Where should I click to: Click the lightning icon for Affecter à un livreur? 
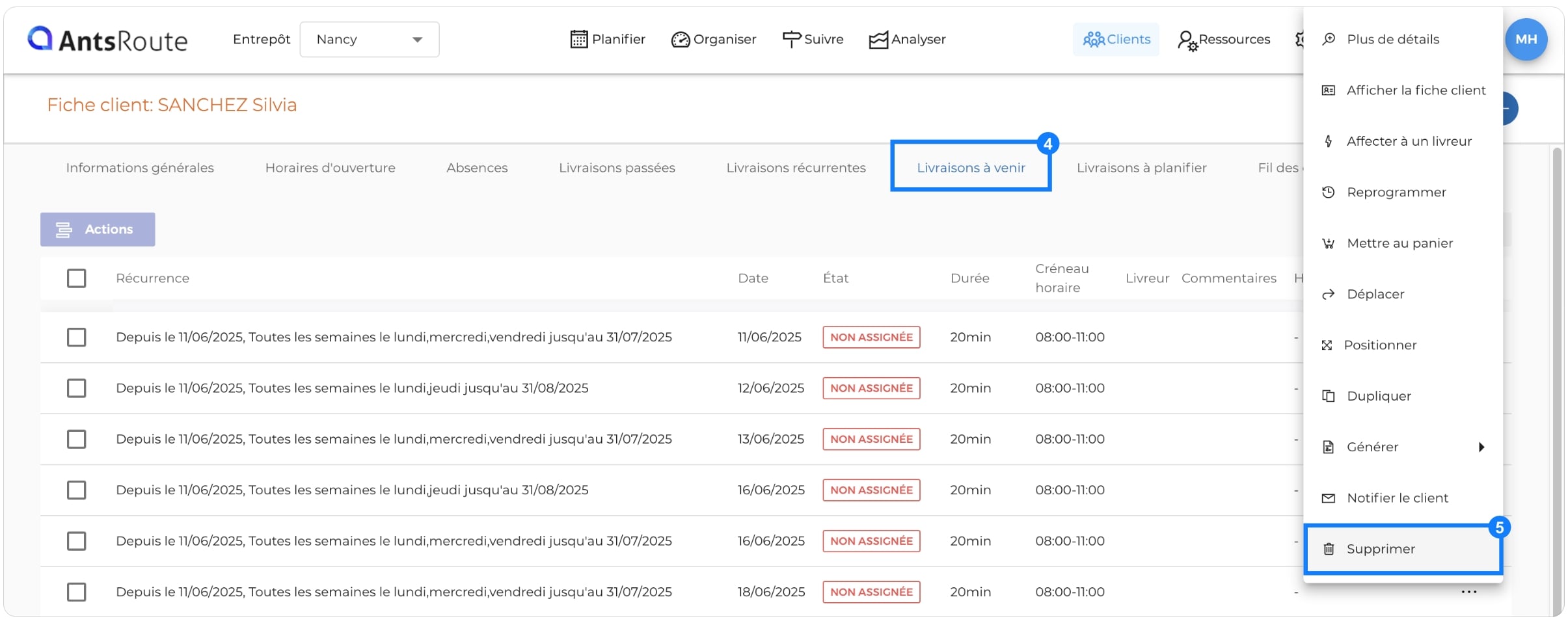[x=1329, y=141]
